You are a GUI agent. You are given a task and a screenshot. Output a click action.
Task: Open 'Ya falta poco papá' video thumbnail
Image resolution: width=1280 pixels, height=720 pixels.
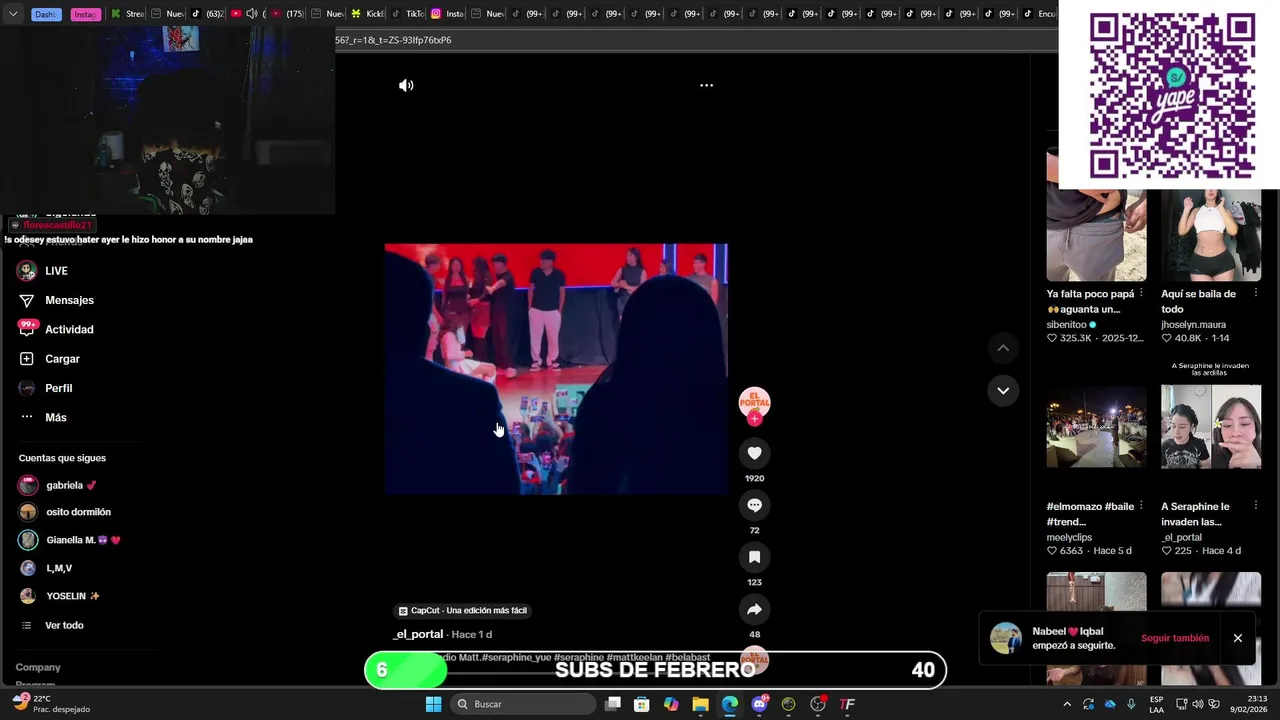(1096, 214)
